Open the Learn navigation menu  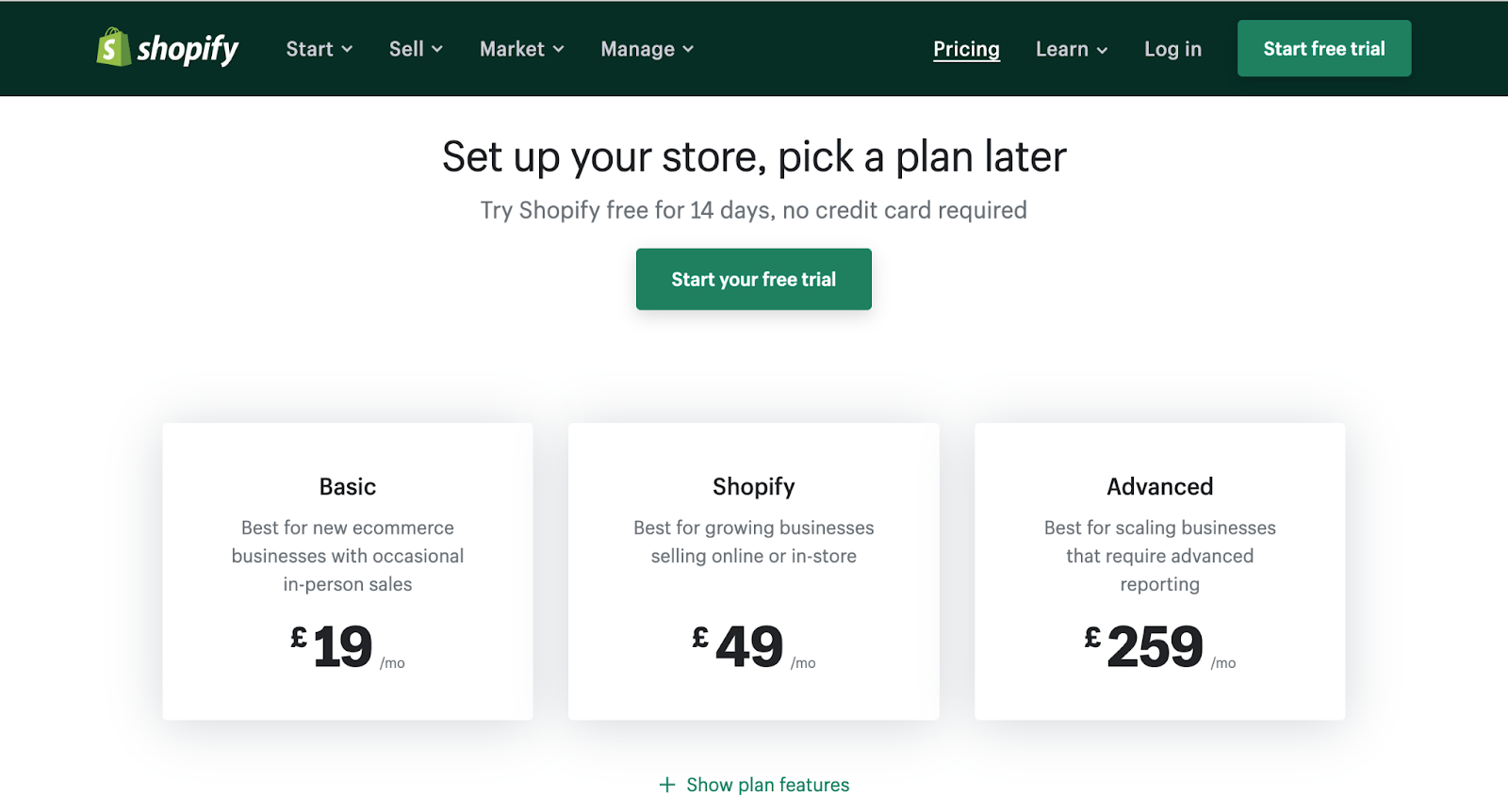coord(1072,49)
